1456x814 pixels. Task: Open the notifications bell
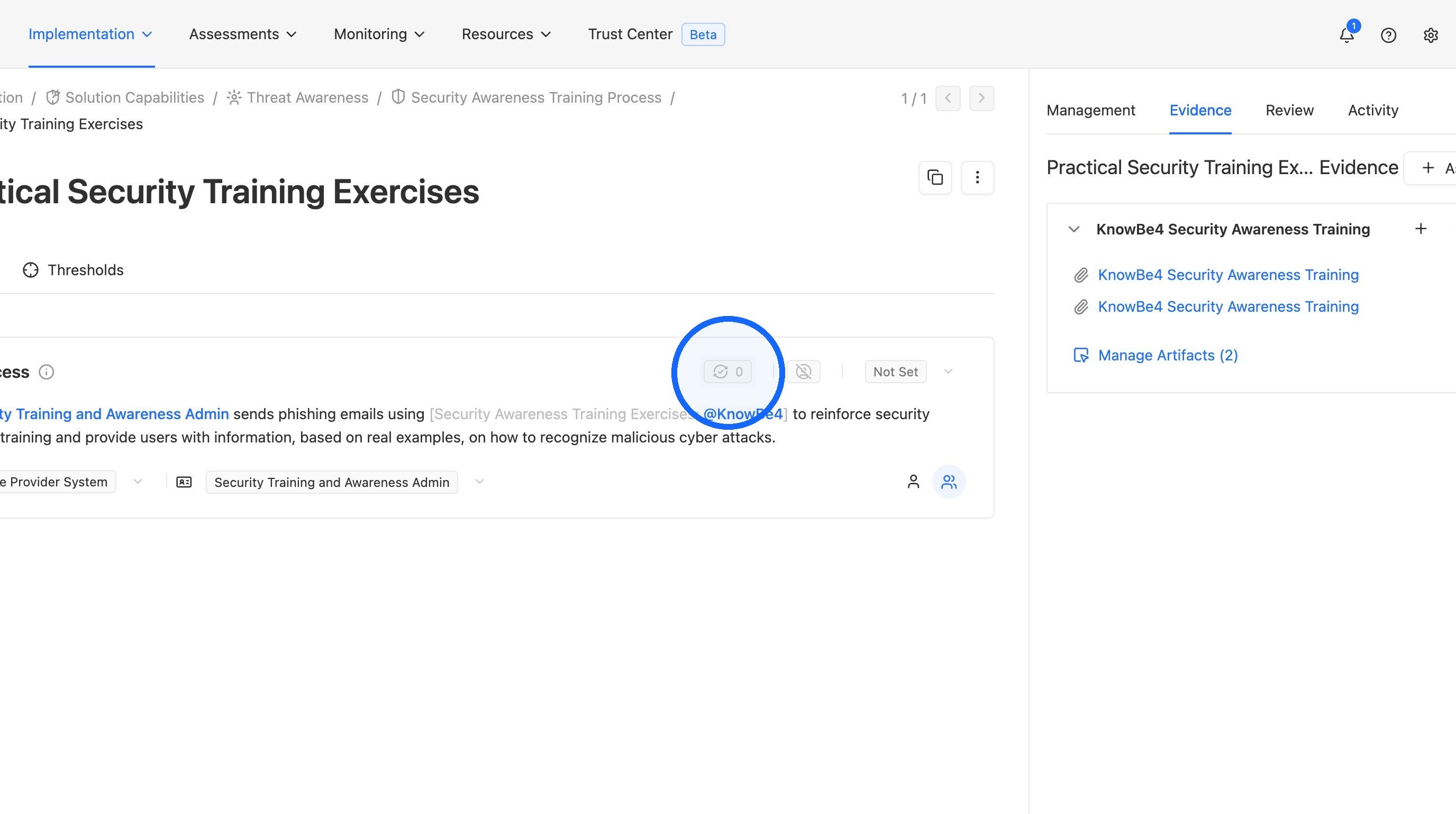1347,35
